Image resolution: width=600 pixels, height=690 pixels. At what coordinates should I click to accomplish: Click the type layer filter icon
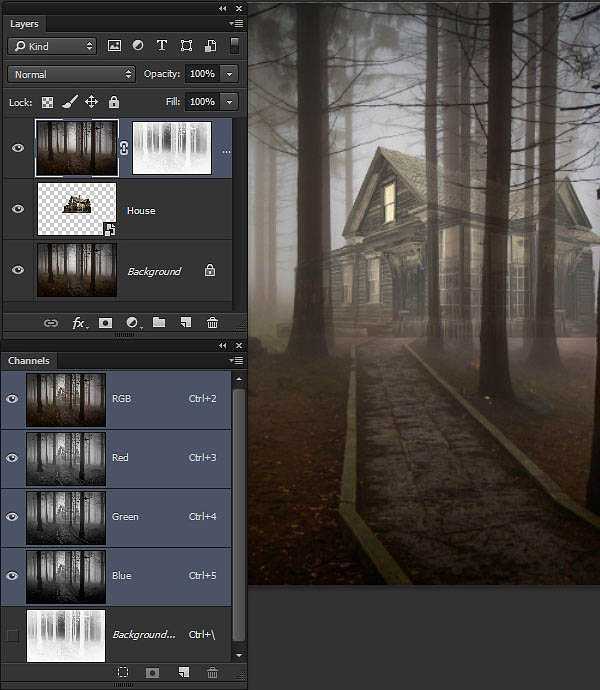pos(162,46)
